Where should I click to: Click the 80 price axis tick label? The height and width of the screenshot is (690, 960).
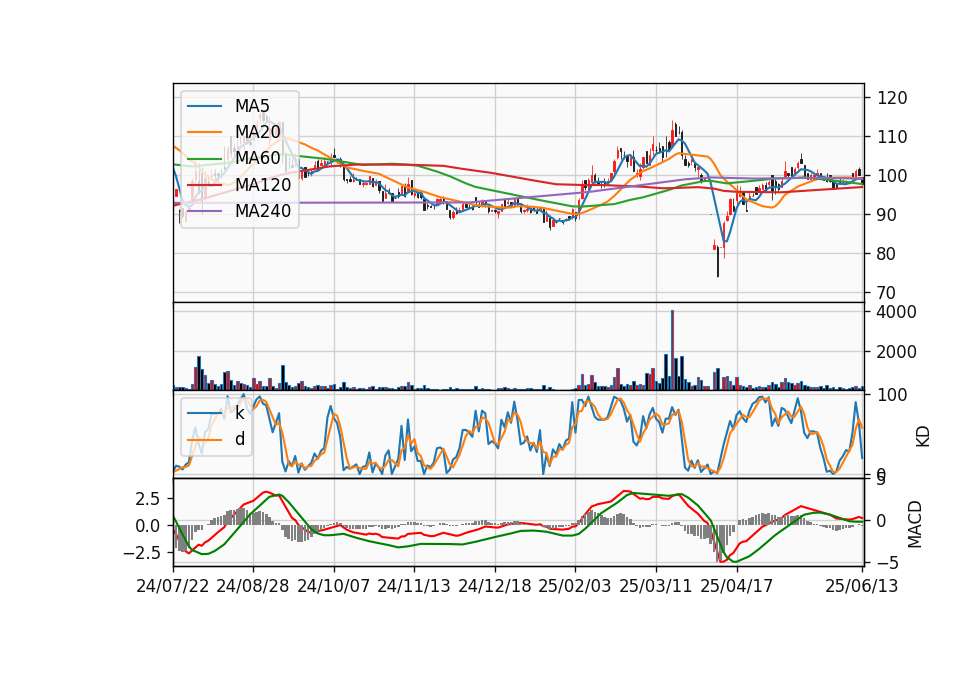tap(887, 254)
